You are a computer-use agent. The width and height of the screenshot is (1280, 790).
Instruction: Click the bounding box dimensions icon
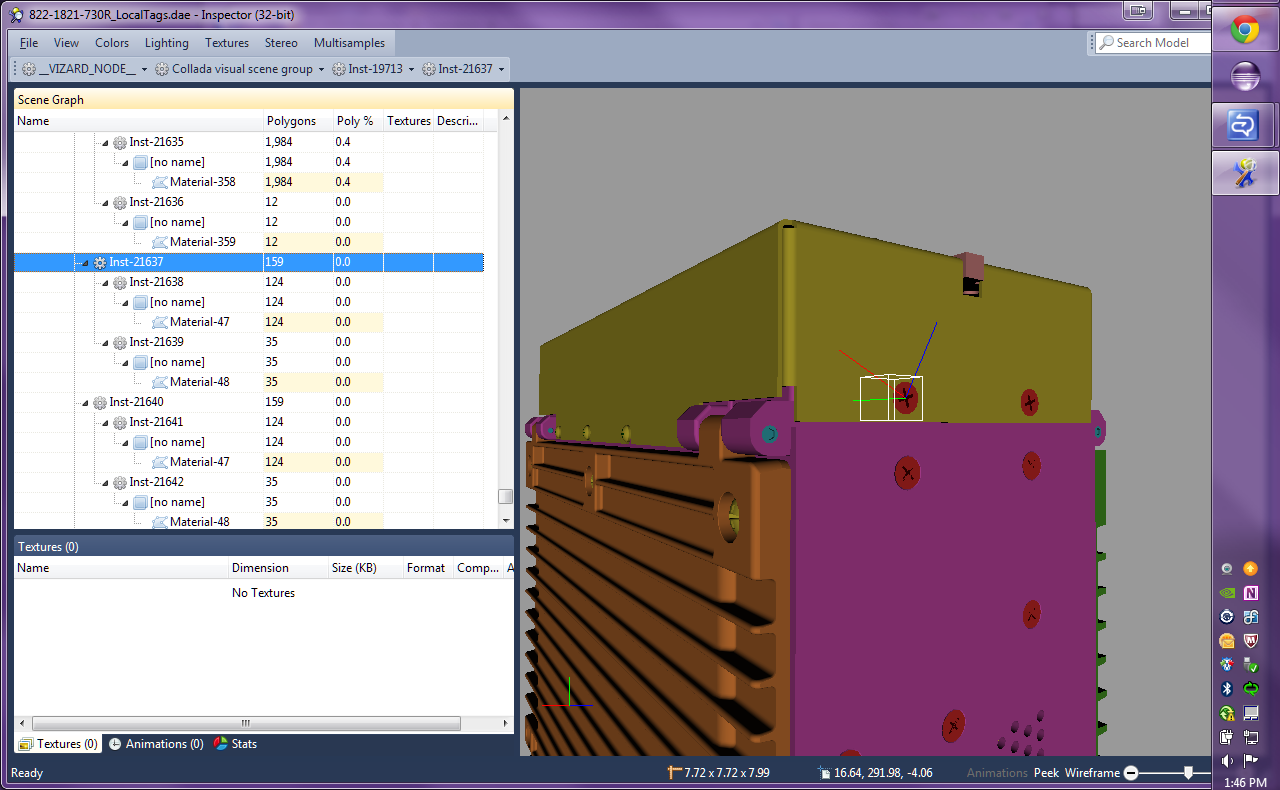[674, 773]
